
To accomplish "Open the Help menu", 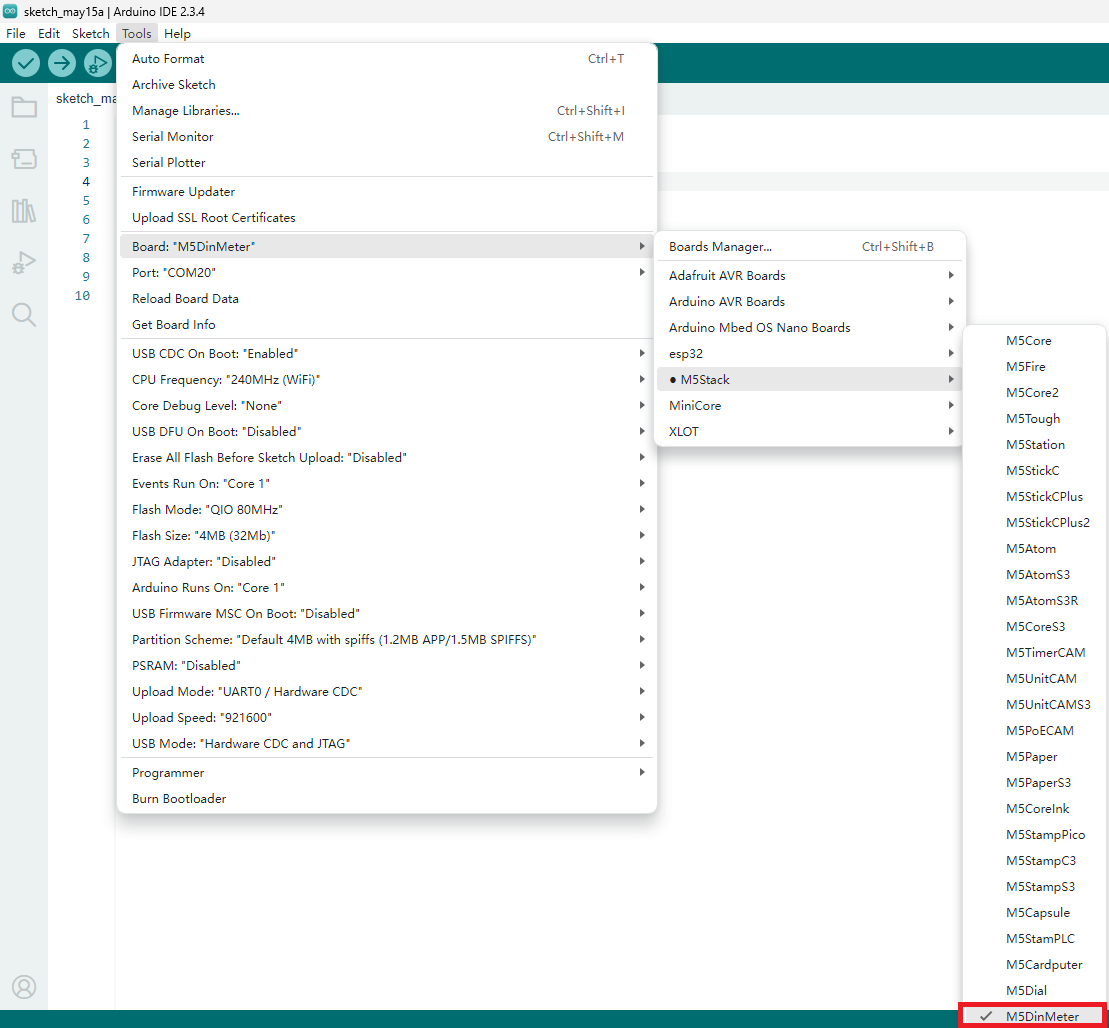I will pyautogui.click(x=177, y=33).
